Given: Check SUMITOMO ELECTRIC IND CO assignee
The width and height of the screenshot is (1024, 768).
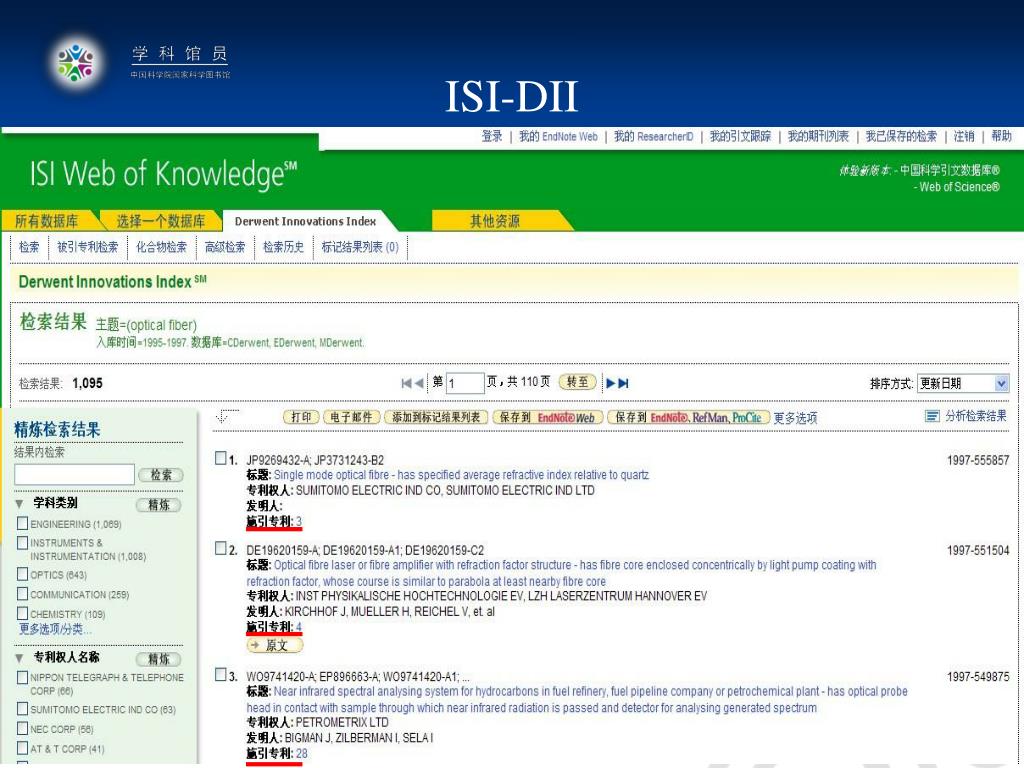Looking at the screenshot, I should click(22, 709).
